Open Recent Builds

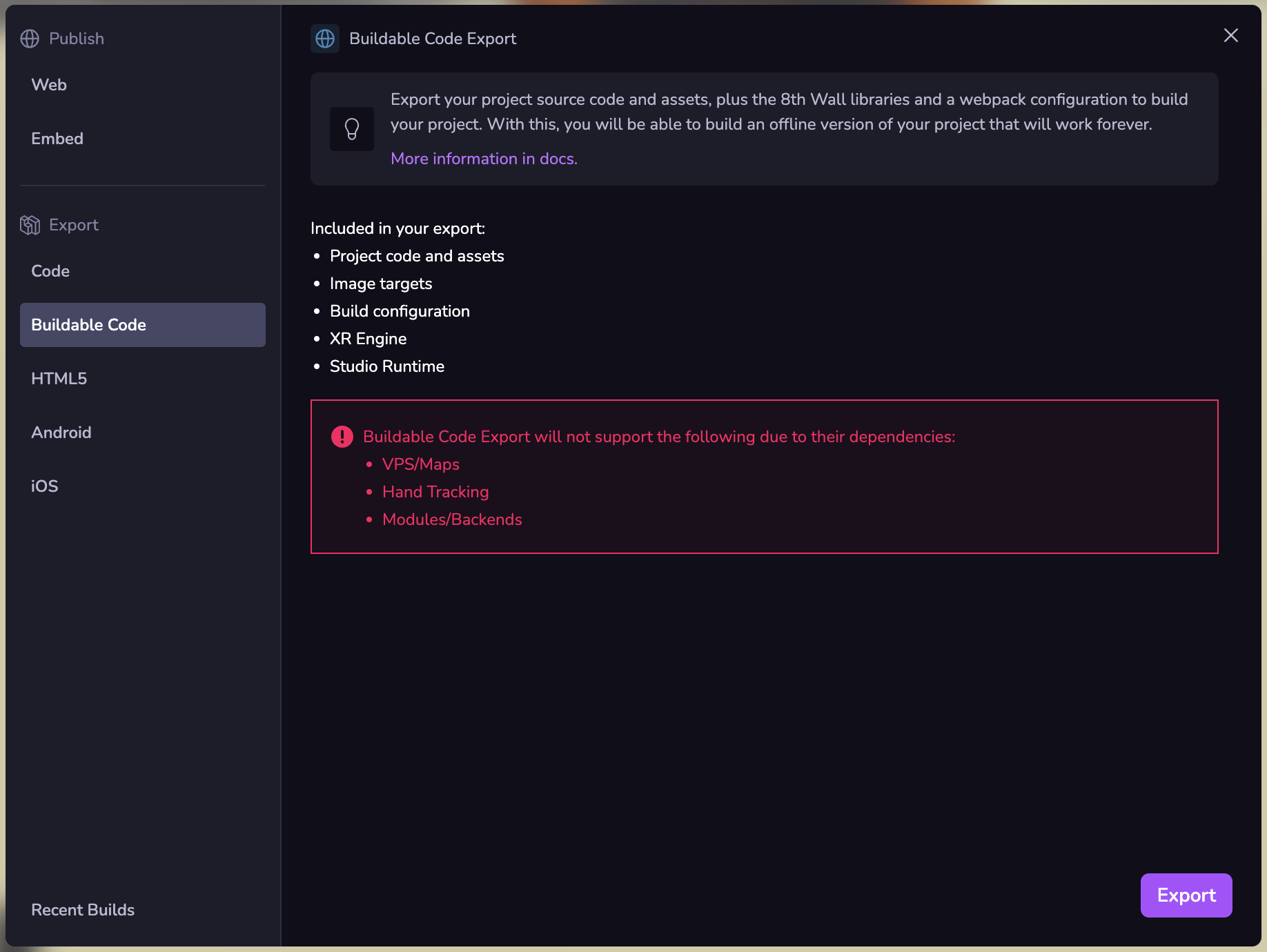click(83, 910)
